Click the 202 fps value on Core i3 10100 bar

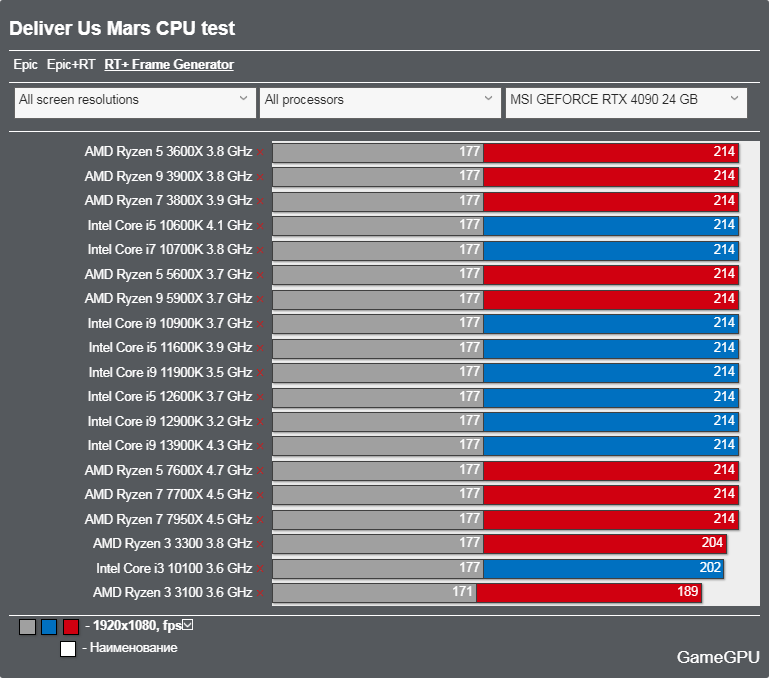tap(710, 567)
